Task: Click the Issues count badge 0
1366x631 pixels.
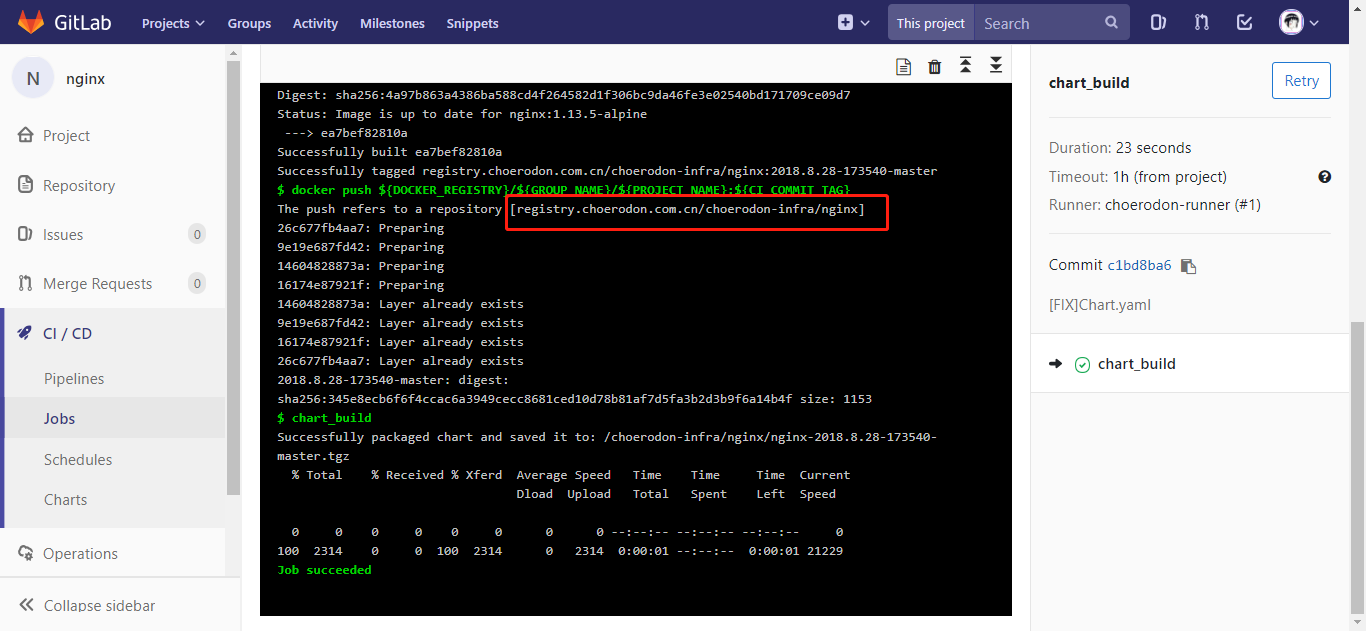Action: click(197, 234)
